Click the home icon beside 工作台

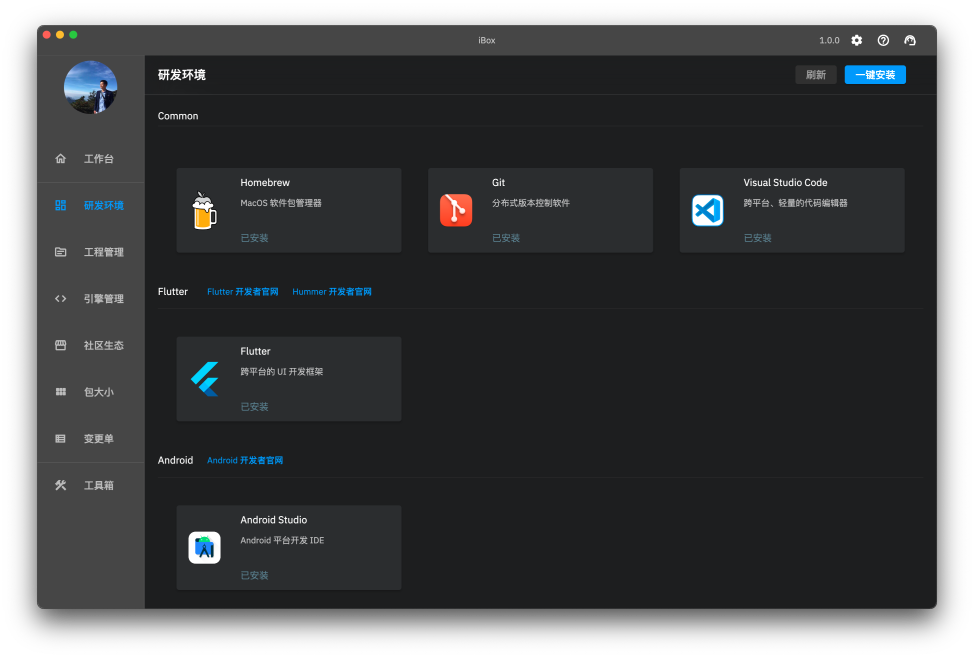click(60, 158)
